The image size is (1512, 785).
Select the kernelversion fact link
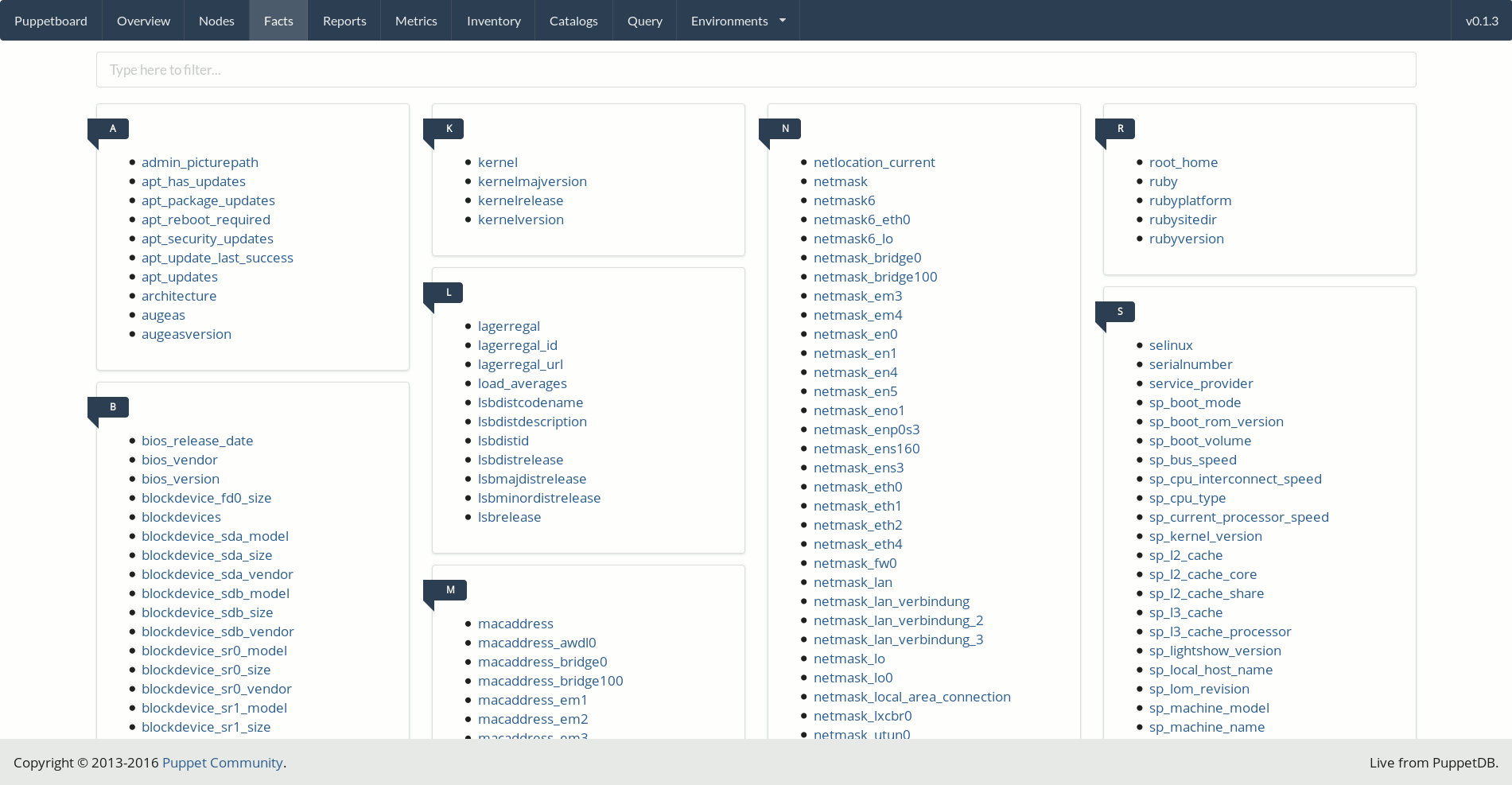point(520,220)
